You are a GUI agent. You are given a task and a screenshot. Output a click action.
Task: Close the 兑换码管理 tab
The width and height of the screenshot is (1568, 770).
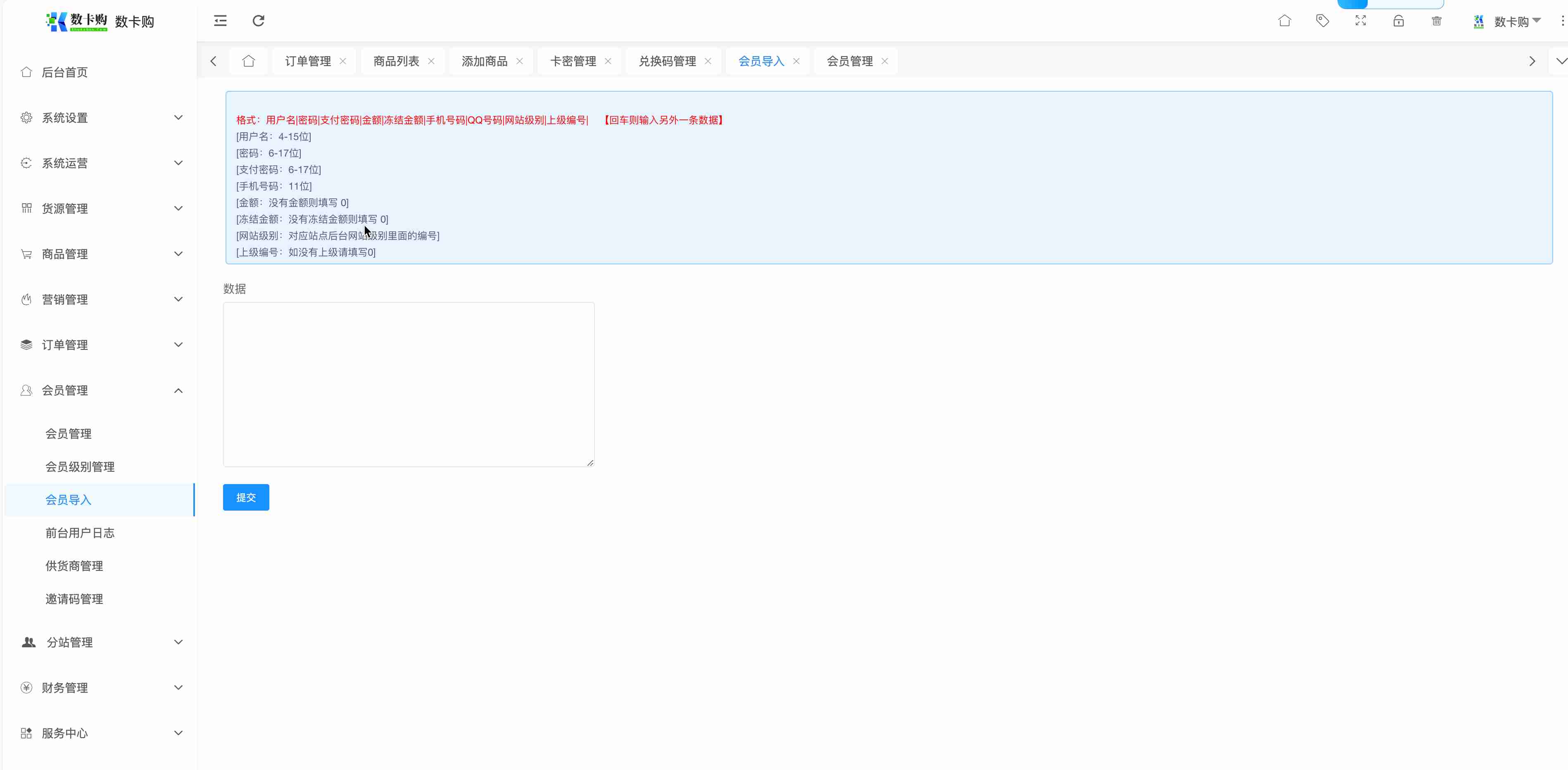coord(708,61)
